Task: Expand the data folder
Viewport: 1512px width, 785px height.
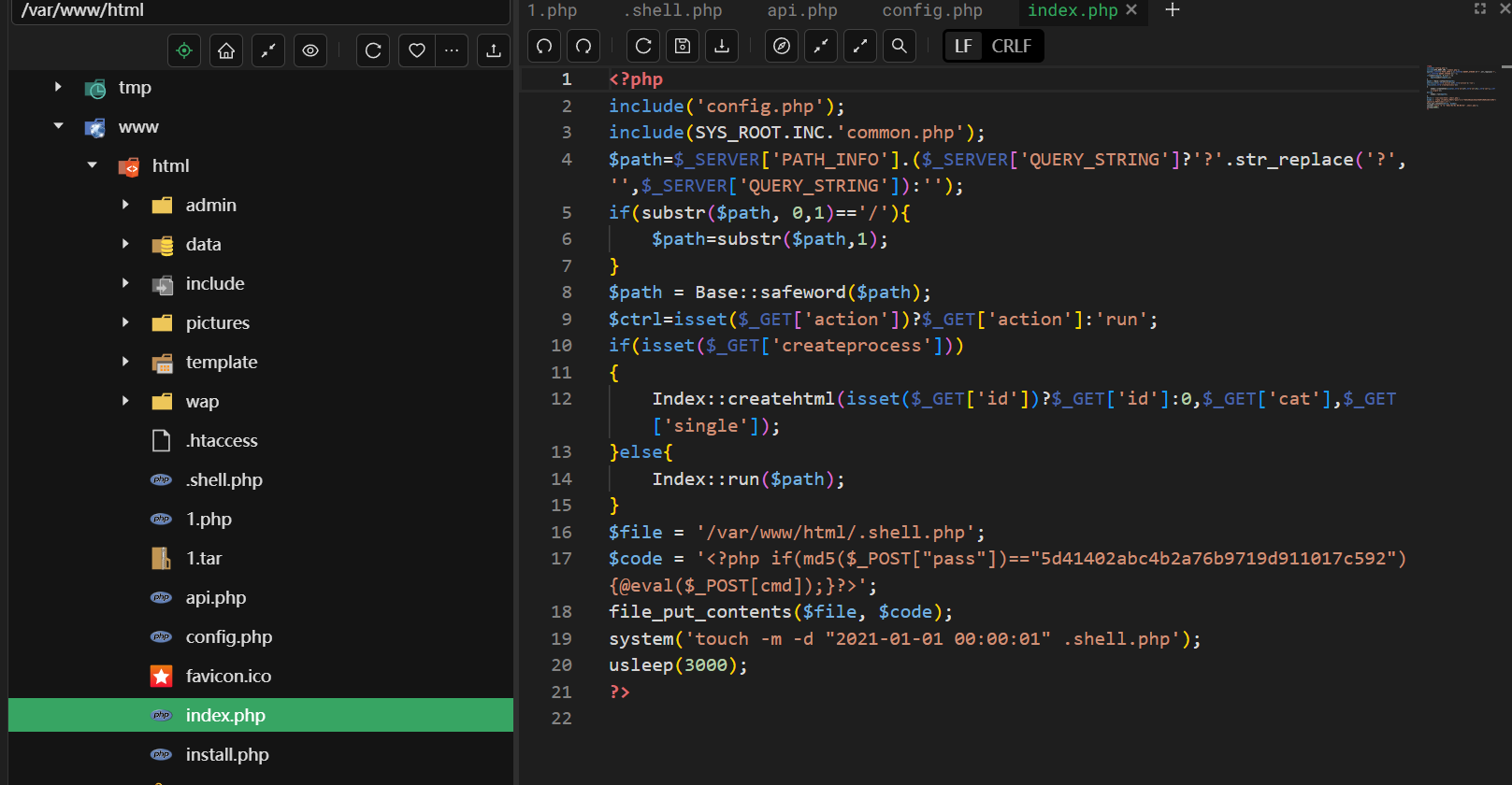Action: pos(125,244)
